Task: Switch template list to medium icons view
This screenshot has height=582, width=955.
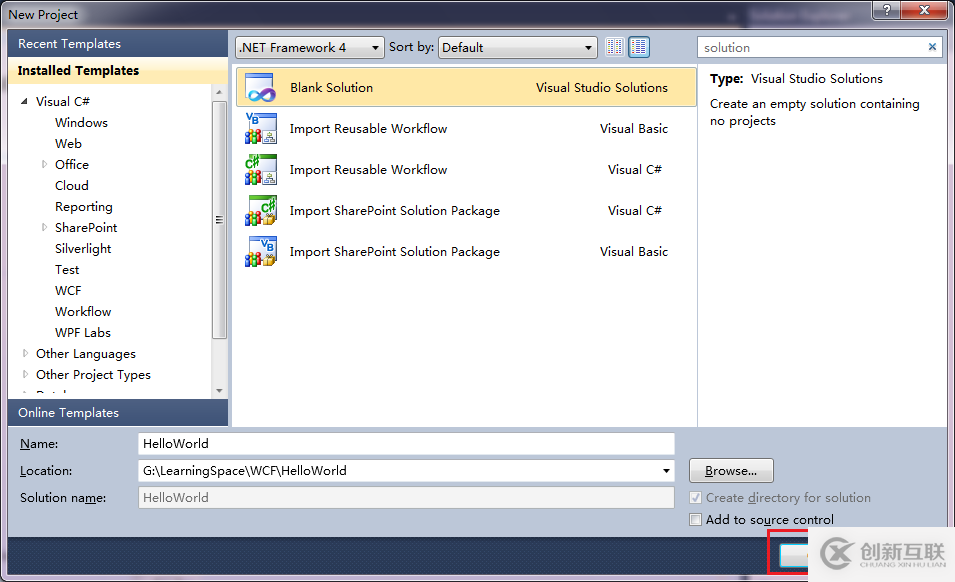Action: click(x=639, y=47)
